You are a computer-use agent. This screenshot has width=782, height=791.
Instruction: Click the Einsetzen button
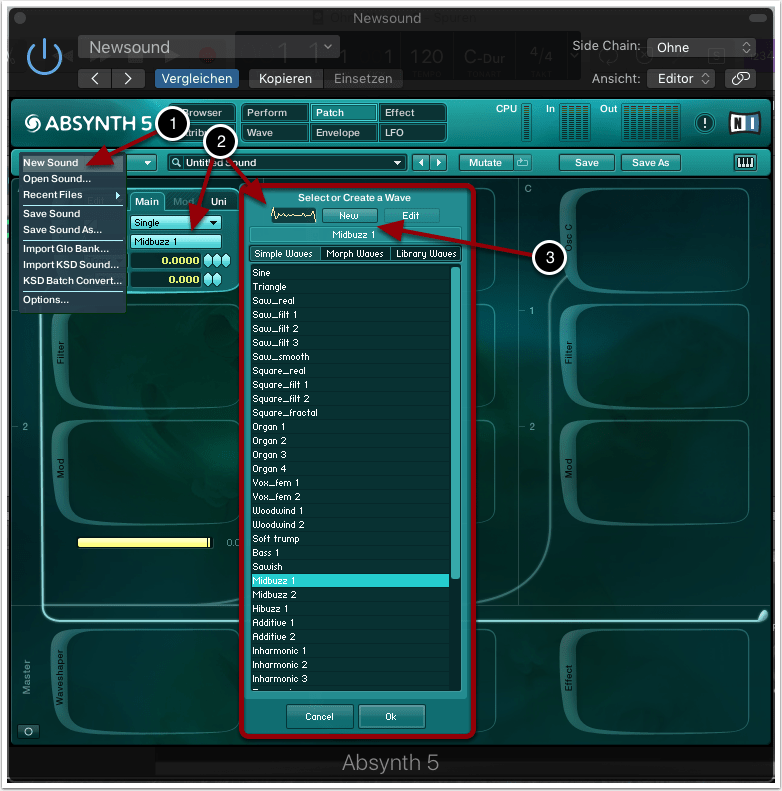363,79
